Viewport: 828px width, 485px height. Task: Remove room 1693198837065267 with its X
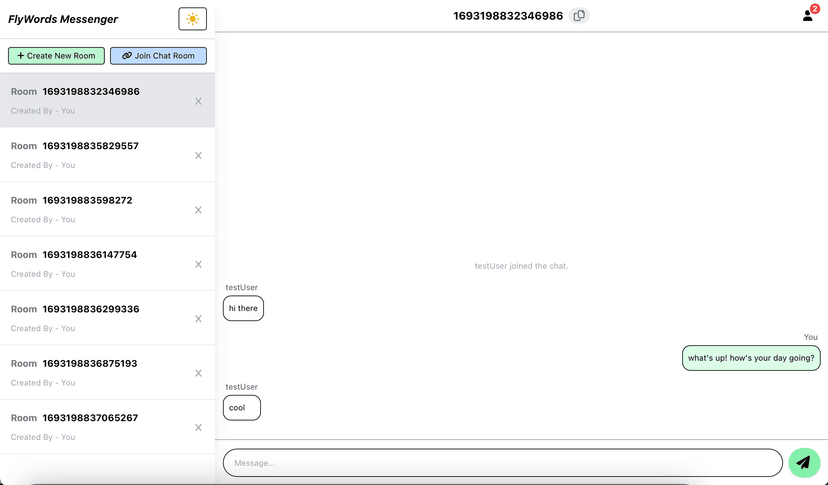point(198,427)
